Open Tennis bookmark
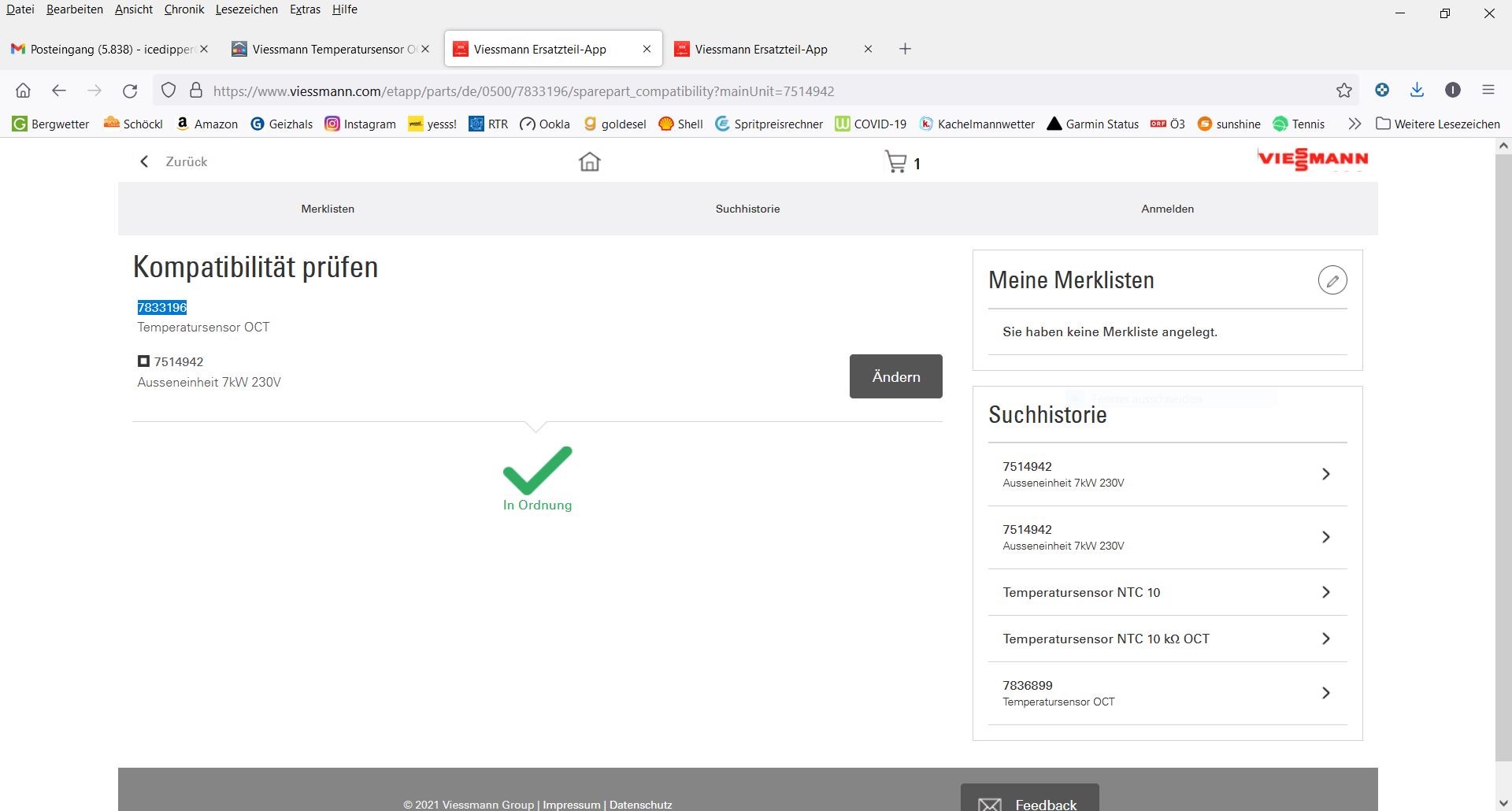 coord(1299,124)
